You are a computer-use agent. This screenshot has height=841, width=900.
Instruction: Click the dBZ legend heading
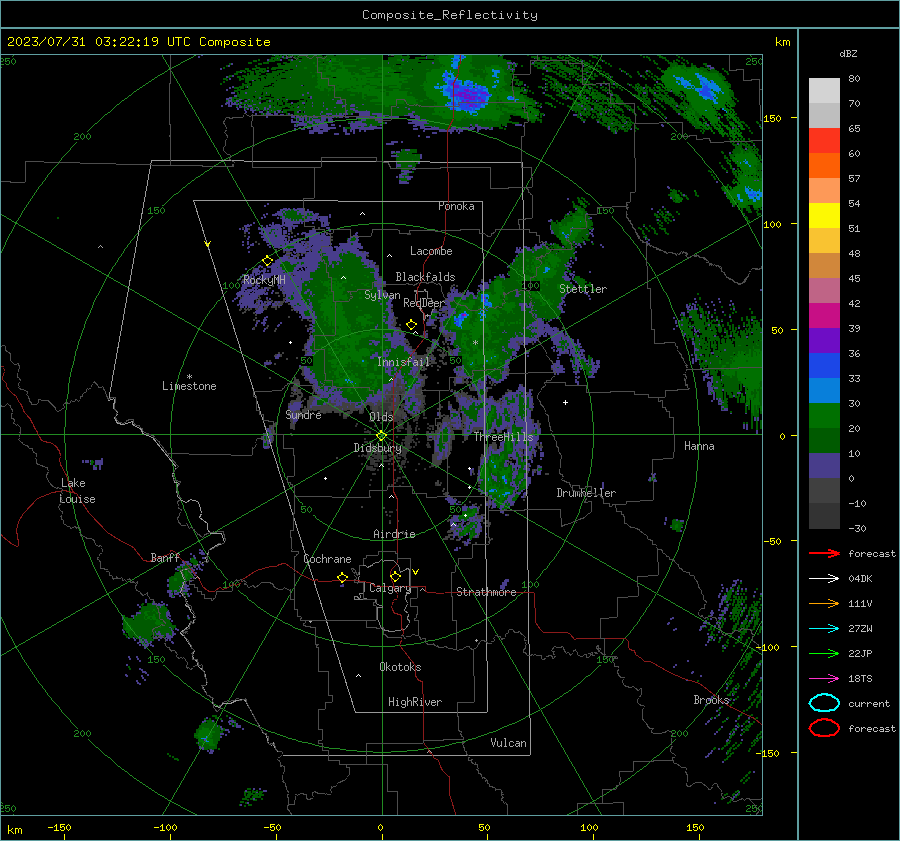(848, 53)
